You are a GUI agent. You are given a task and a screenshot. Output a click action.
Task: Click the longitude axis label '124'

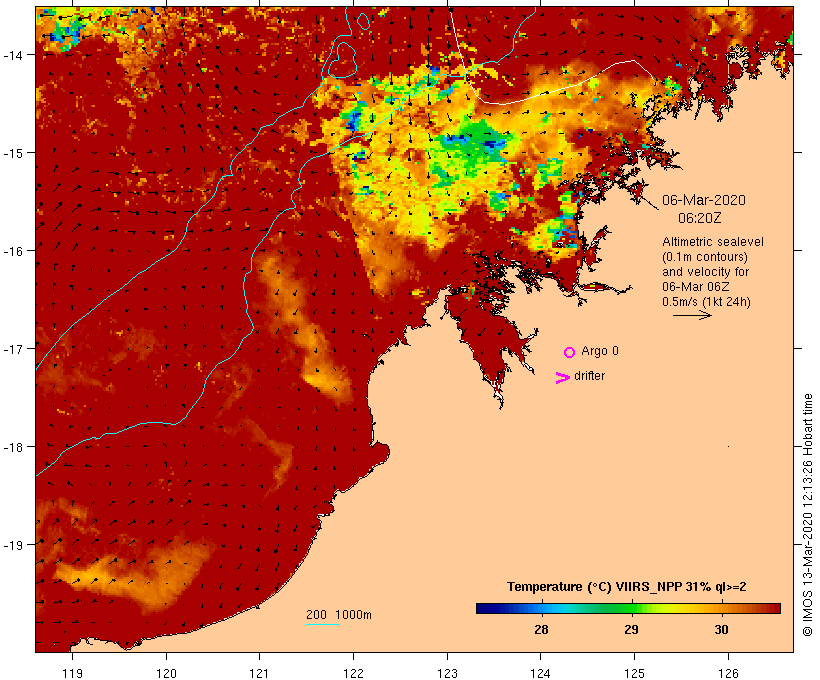pyautogui.click(x=540, y=673)
